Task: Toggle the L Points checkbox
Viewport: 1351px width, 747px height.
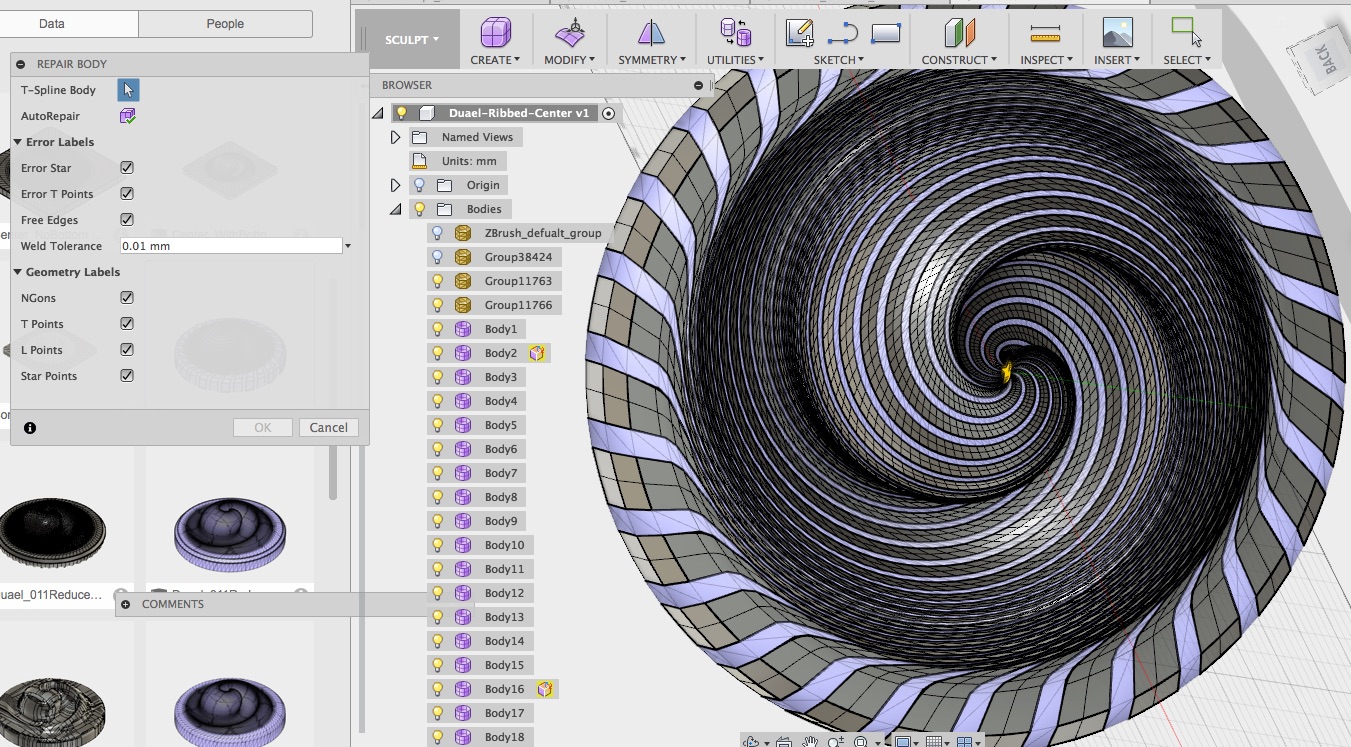Action: (127, 350)
